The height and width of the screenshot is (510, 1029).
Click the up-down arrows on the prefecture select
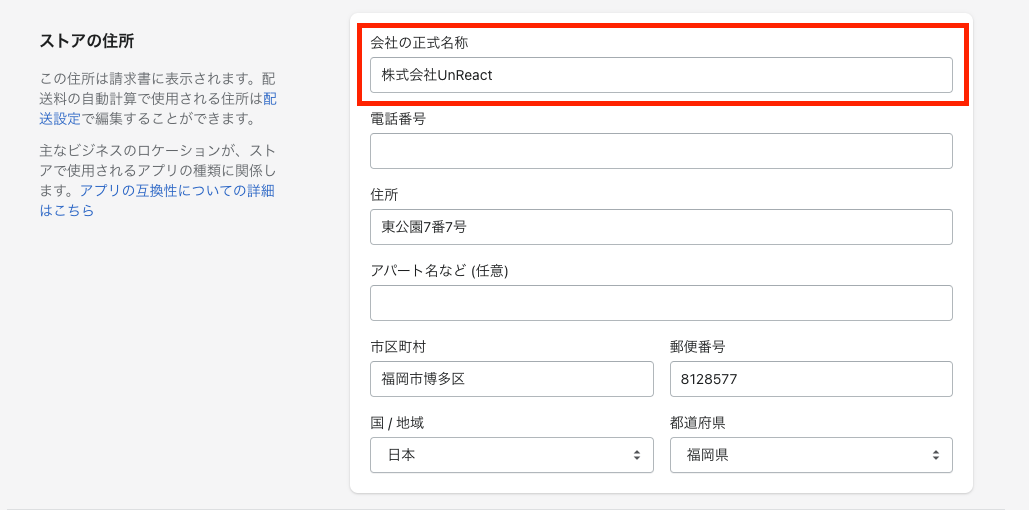tap(935, 455)
